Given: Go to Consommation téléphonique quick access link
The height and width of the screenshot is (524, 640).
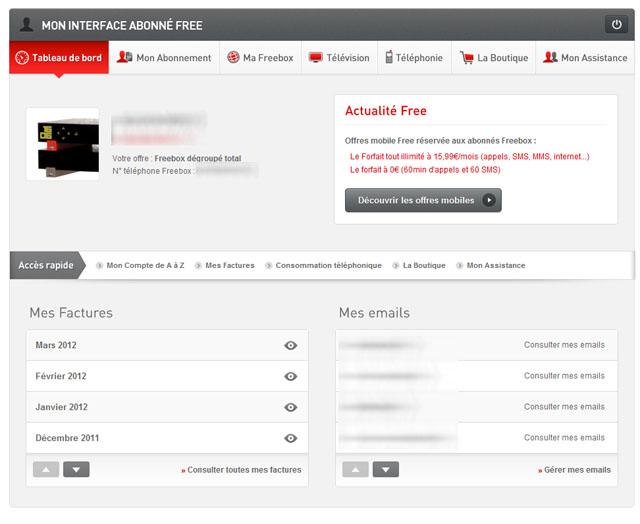Looking at the screenshot, I should (x=328, y=266).
